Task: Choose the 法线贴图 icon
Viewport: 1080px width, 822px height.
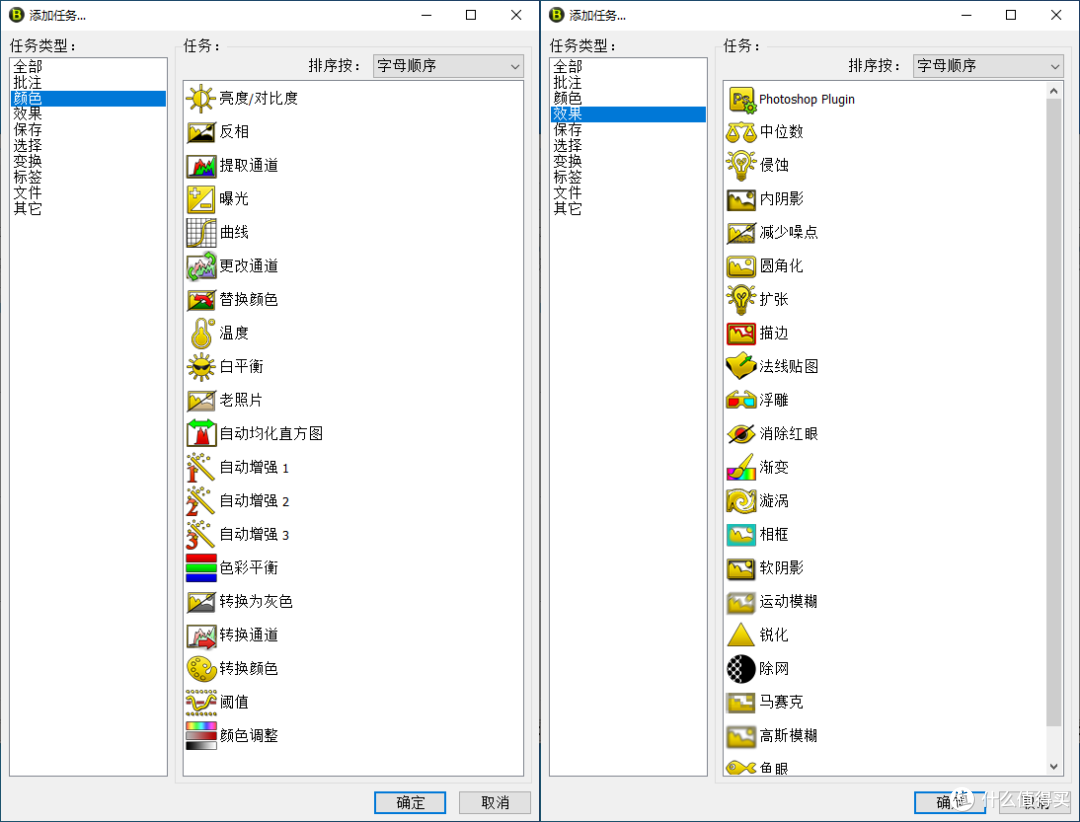Action: coord(741,367)
